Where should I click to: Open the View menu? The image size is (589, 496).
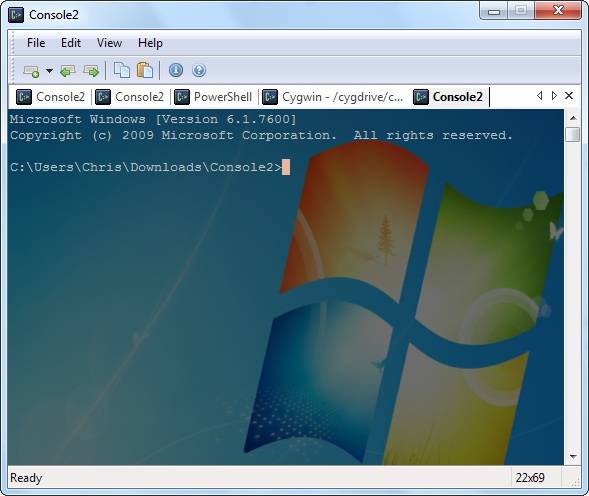(109, 43)
